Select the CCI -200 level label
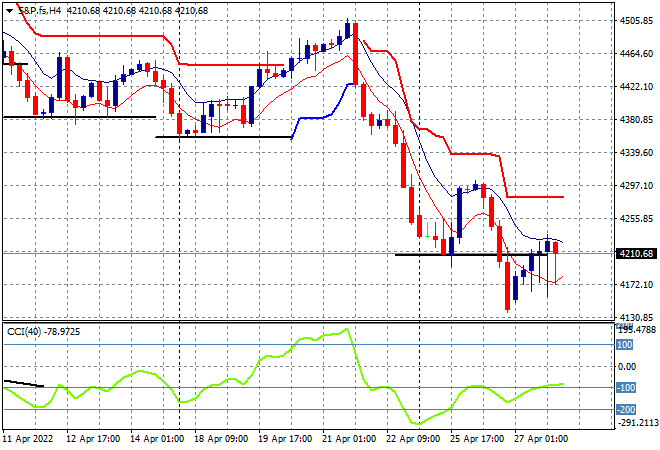 [x=626, y=409]
